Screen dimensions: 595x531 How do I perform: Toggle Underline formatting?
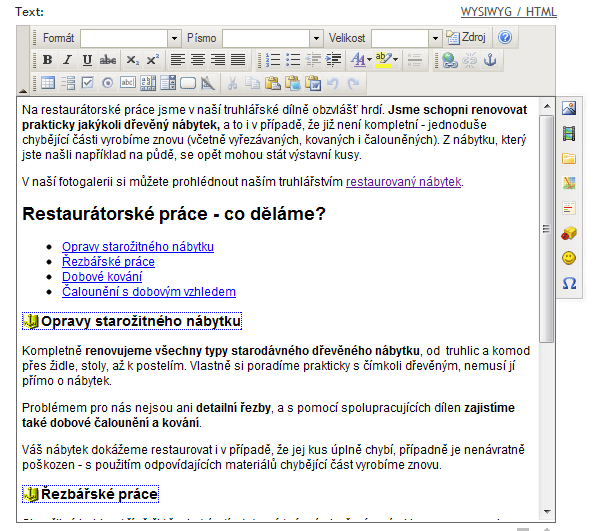click(x=87, y=60)
